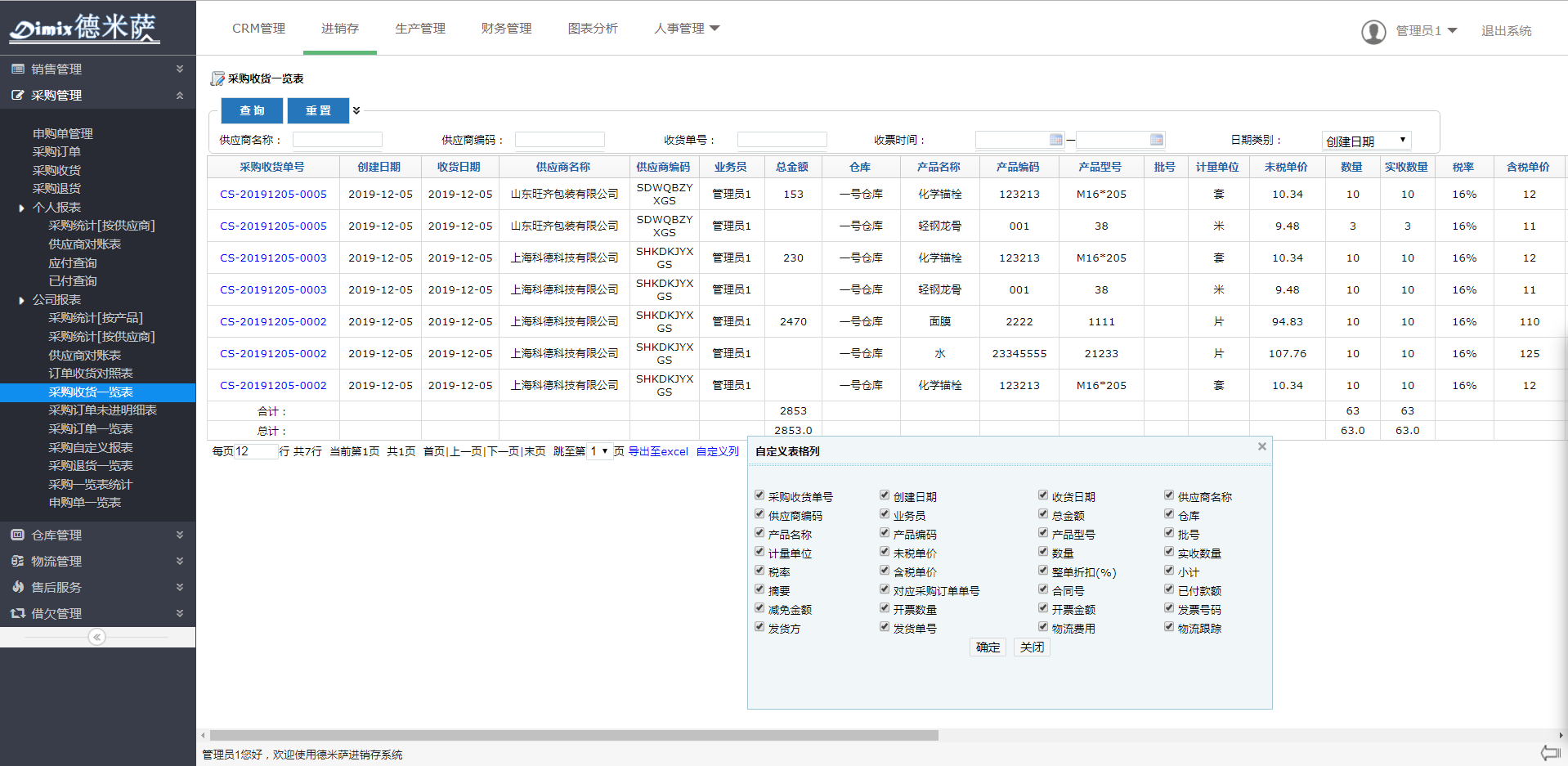Uncheck the 采购收货单号 column checkbox
The height and width of the screenshot is (766, 1568).
pos(759,495)
